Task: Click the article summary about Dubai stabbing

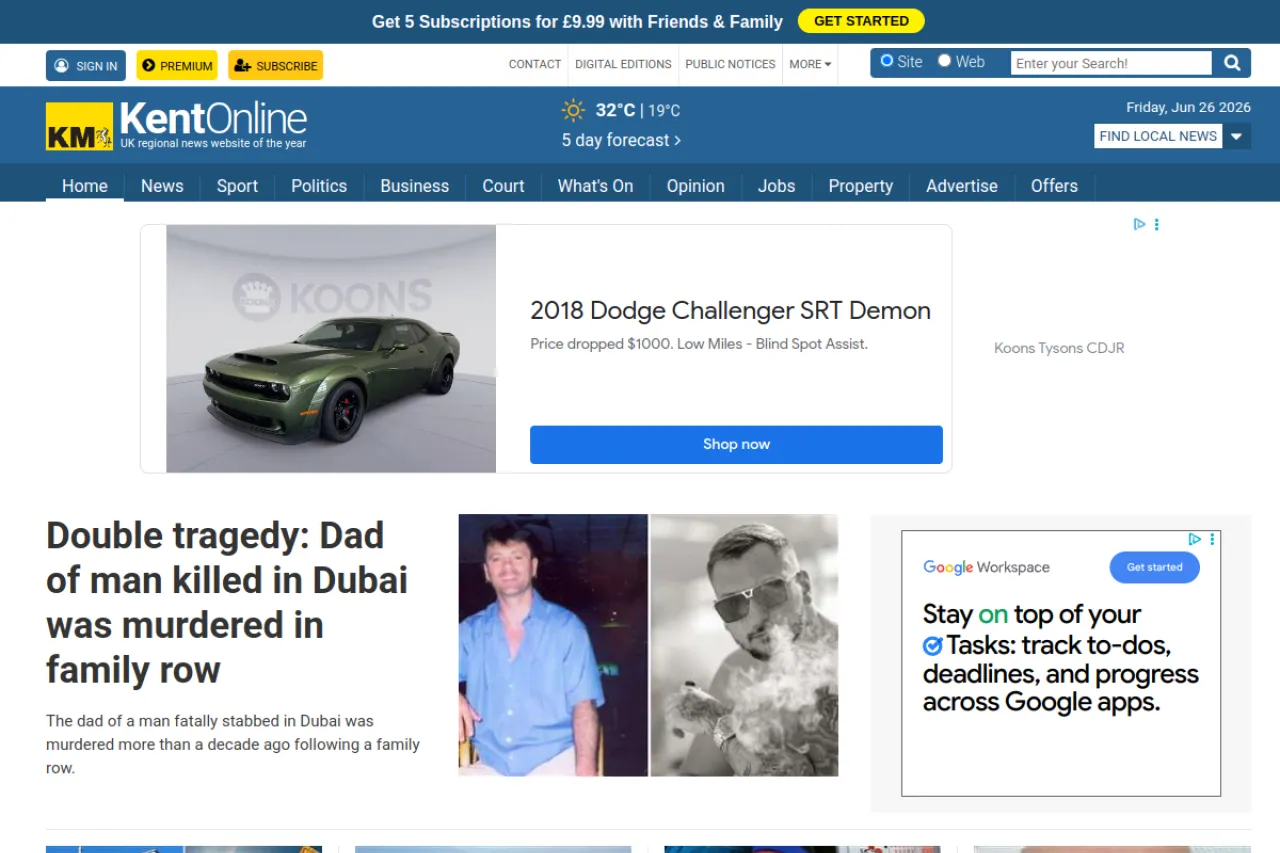Action: [x=233, y=744]
